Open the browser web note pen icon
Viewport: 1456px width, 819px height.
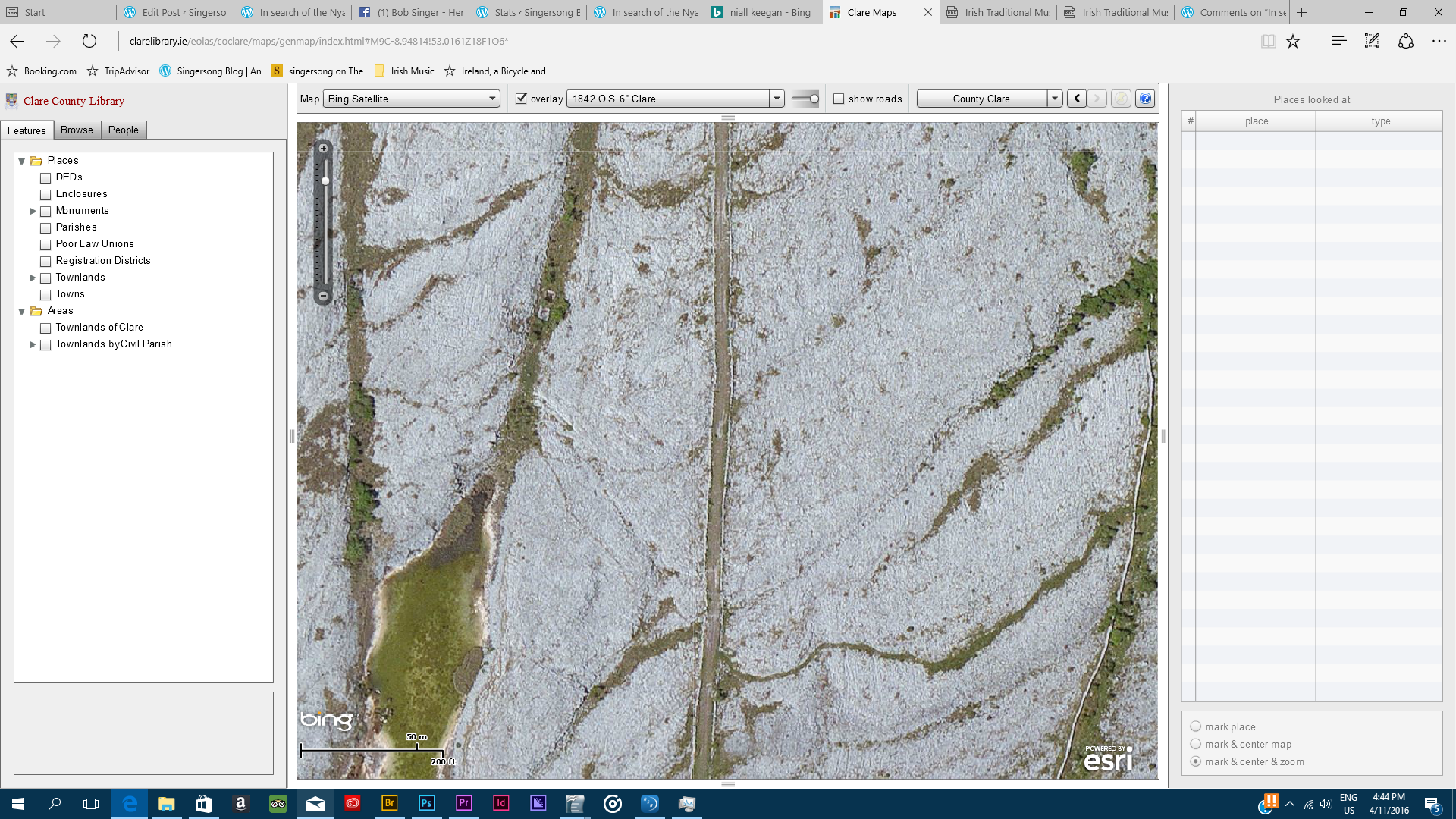point(1372,42)
